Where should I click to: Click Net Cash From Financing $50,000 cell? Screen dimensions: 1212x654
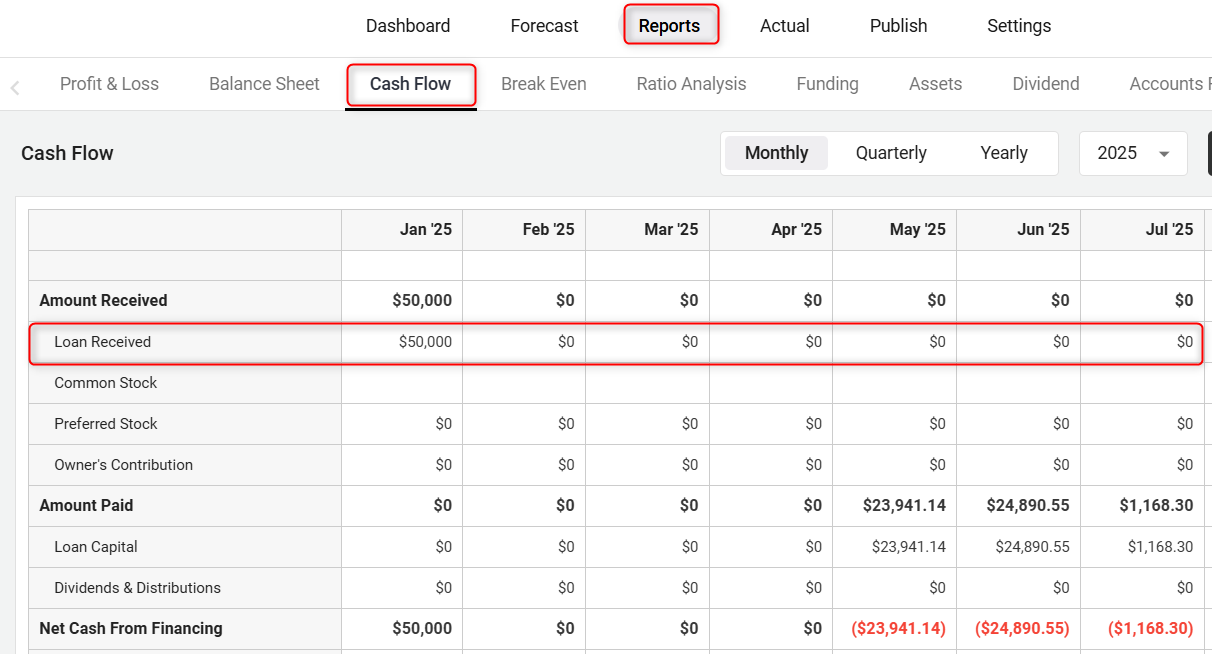(402, 629)
